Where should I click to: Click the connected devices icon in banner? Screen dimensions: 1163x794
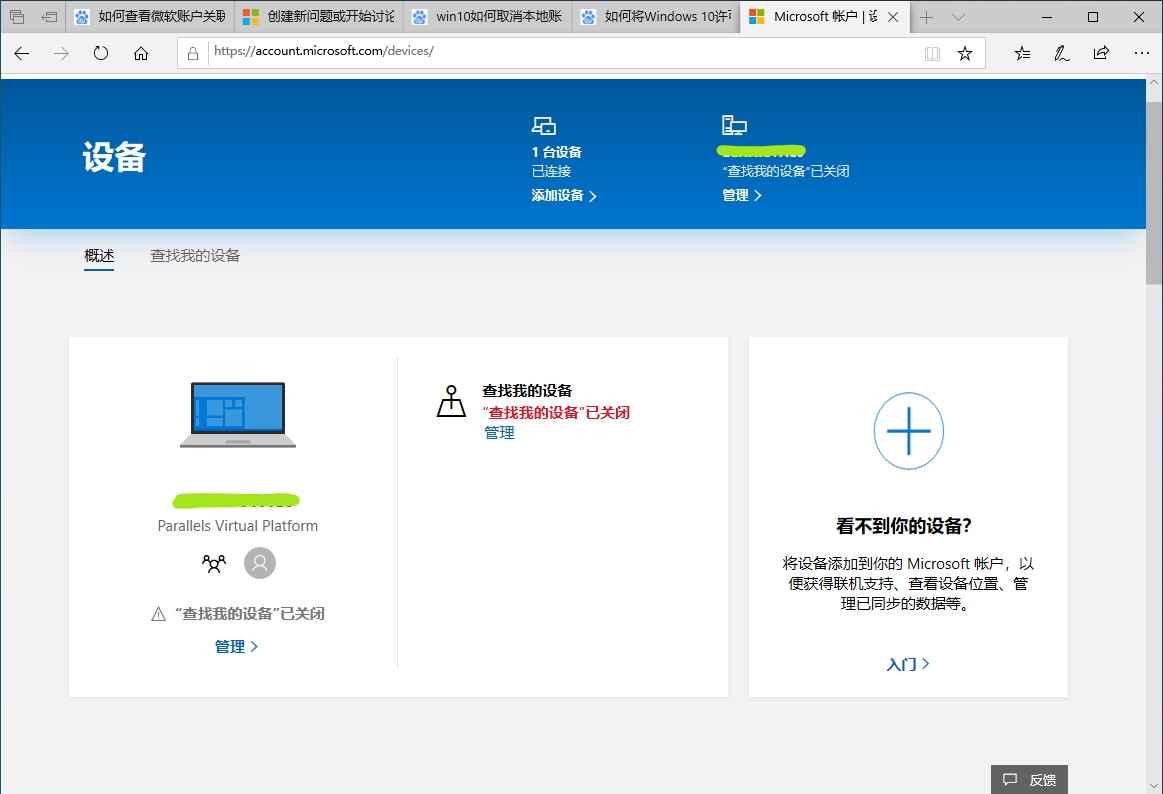(x=544, y=125)
